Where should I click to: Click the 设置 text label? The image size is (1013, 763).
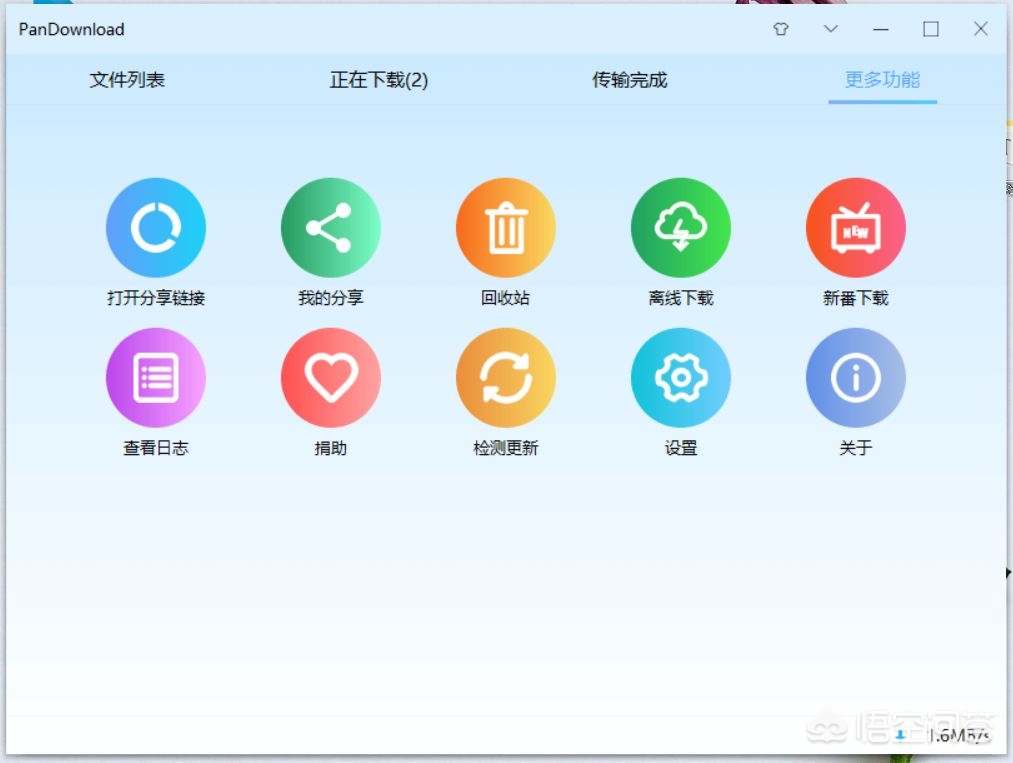681,448
